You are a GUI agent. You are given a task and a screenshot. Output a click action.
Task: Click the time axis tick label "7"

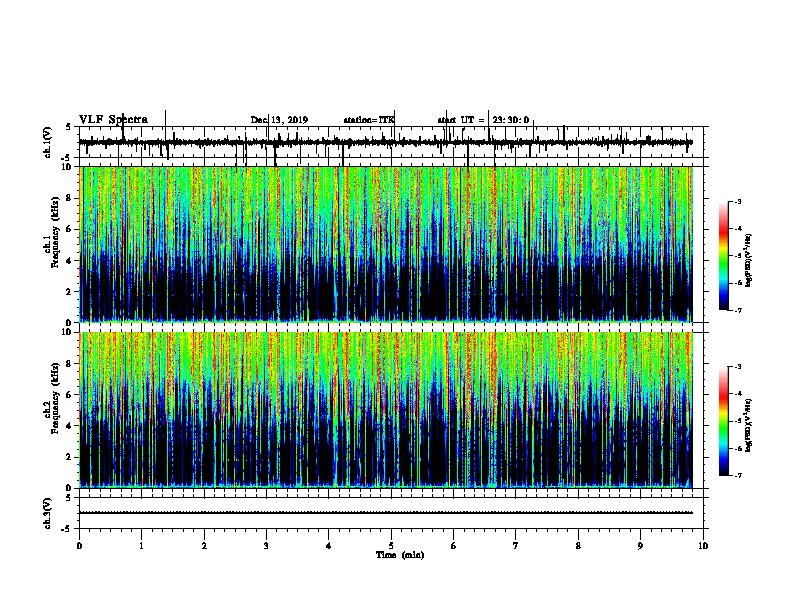tap(516, 546)
